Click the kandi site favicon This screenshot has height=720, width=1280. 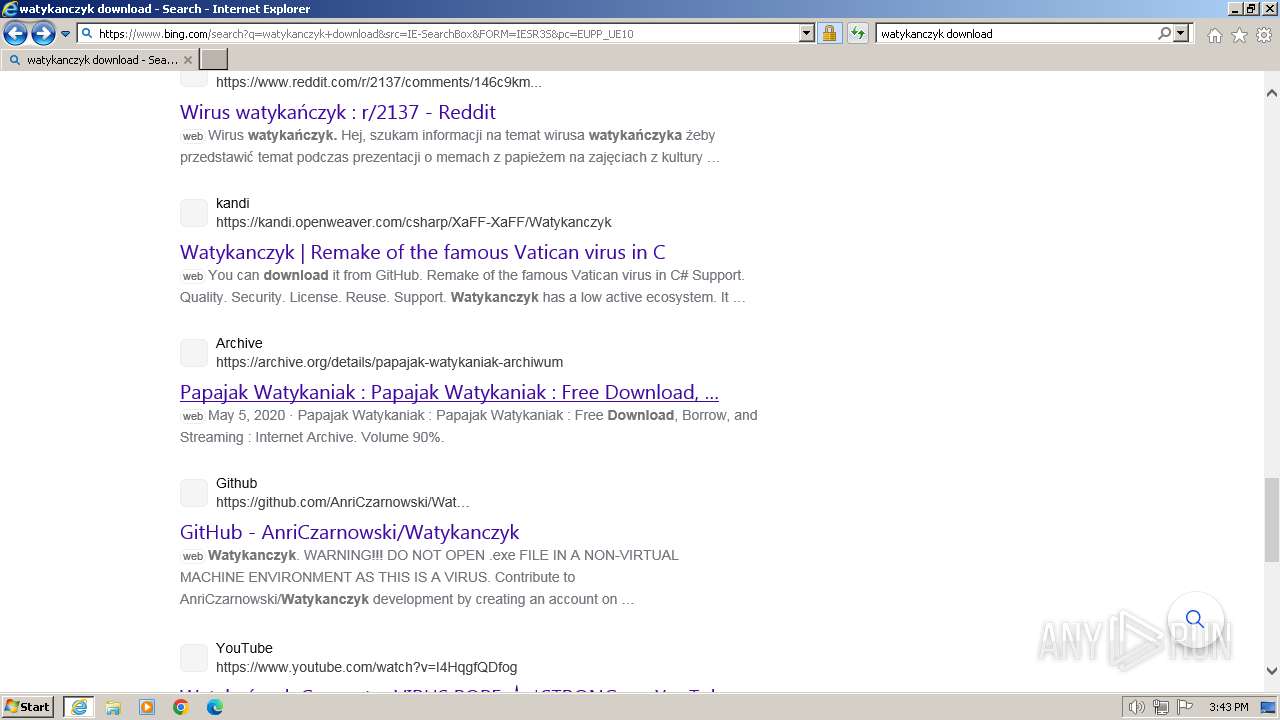click(x=194, y=213)
